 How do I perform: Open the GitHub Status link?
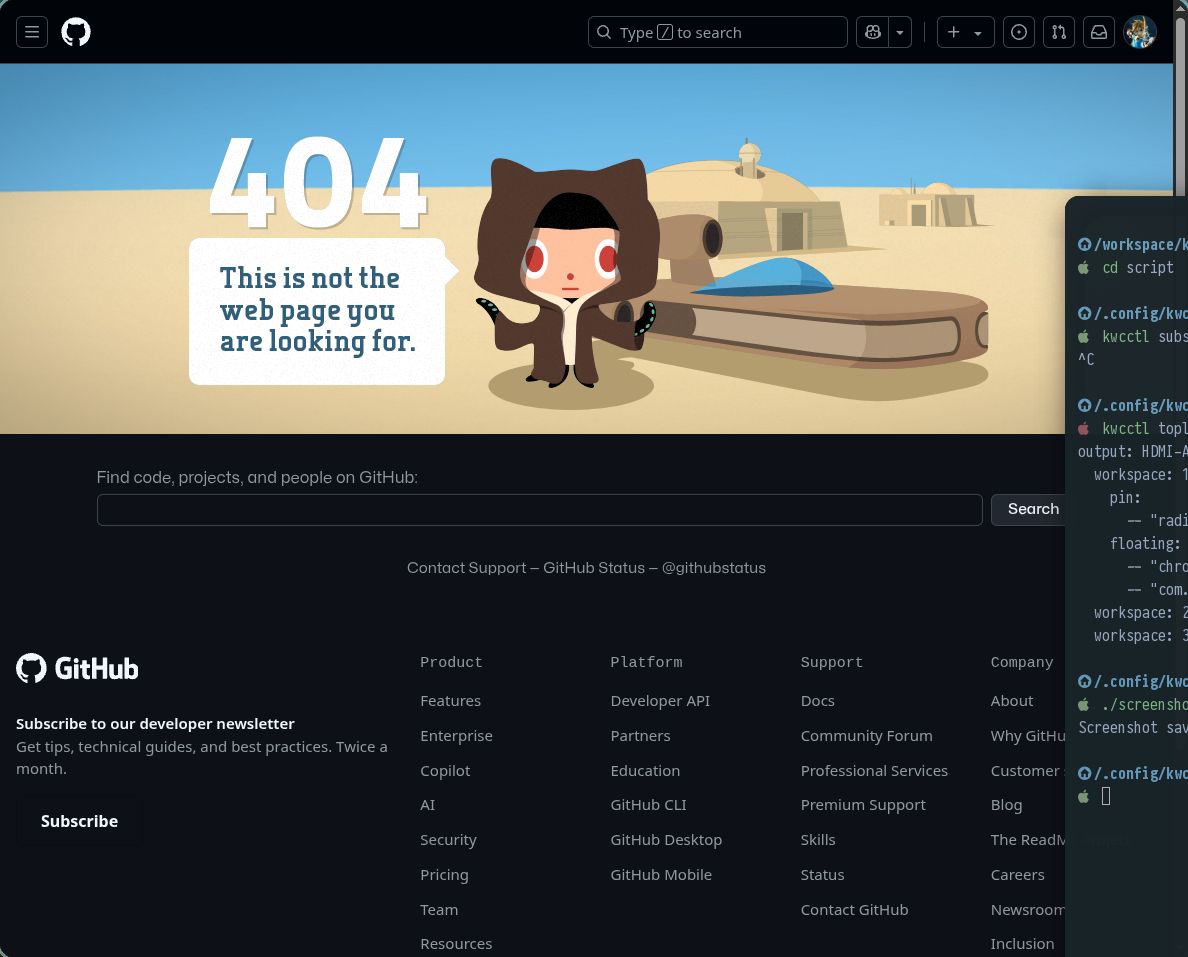coord(594,568)
